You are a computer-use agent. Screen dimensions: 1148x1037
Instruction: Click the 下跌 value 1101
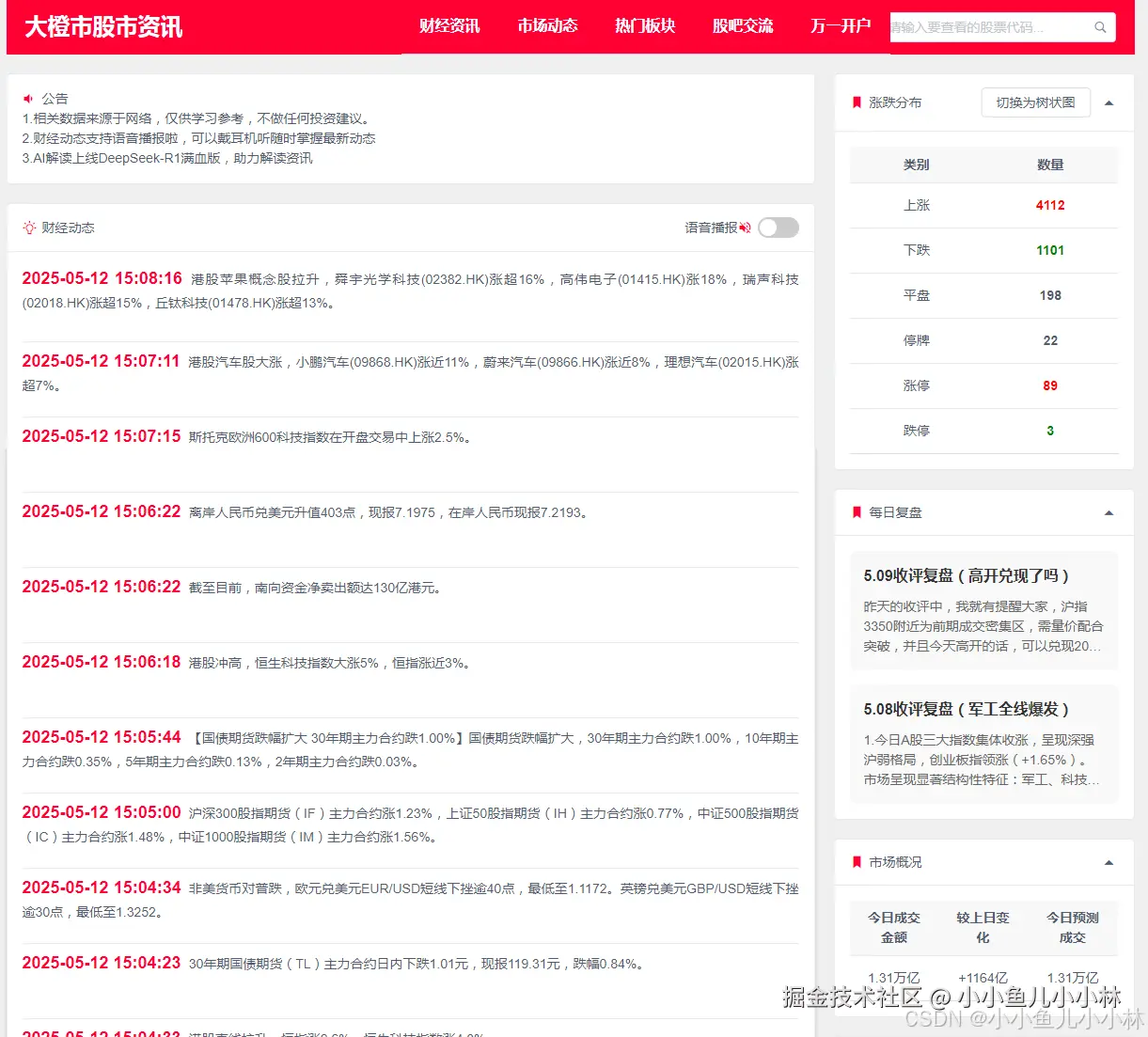[1050, 250]
